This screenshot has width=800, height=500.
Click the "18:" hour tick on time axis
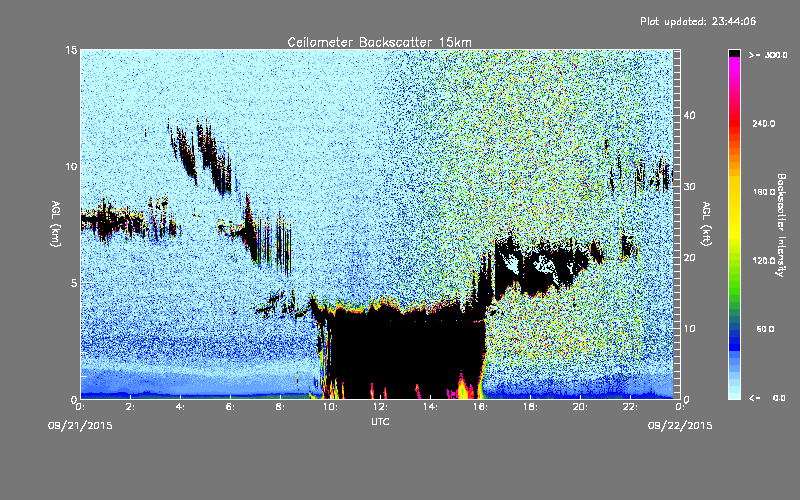(x=530, y=407)
